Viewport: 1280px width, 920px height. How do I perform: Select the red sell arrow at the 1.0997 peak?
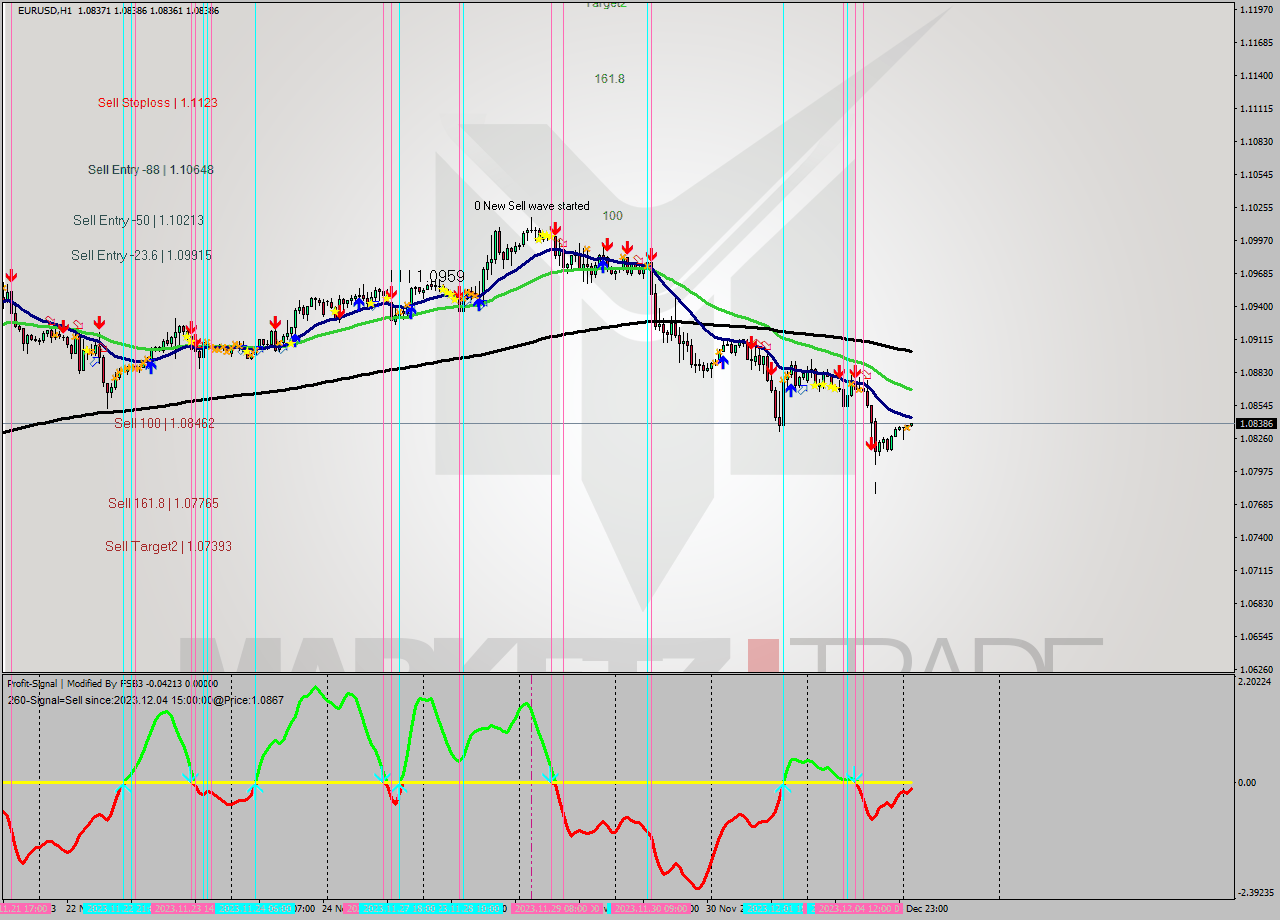tap(556, 232)
